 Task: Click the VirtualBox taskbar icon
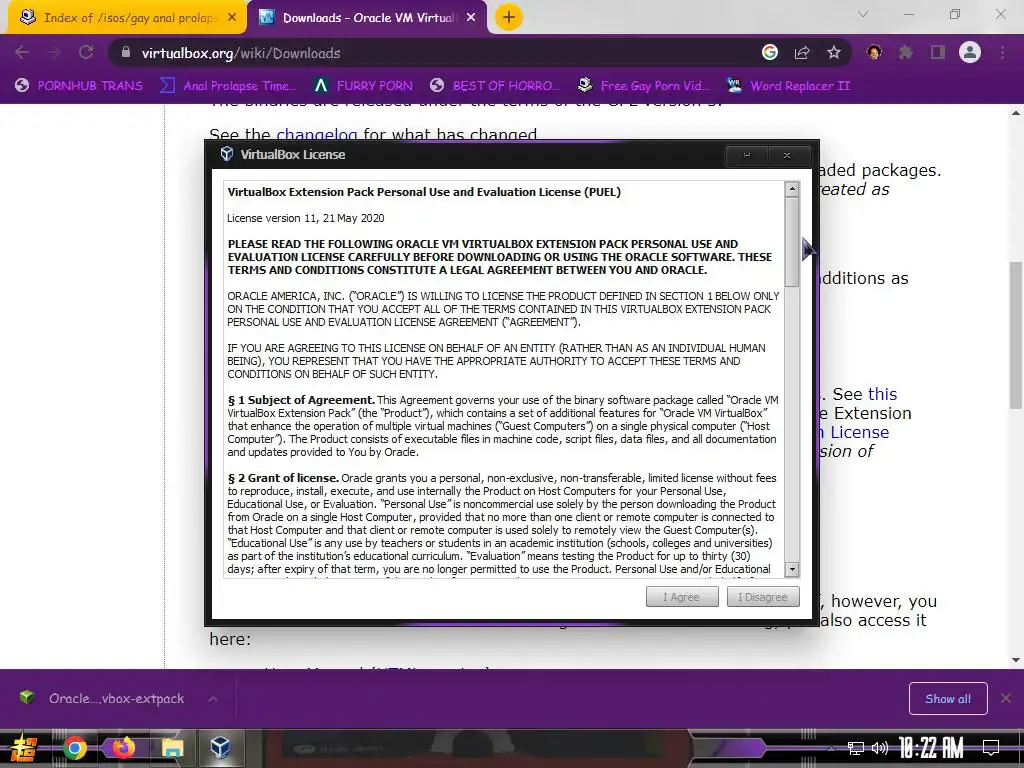220,746
